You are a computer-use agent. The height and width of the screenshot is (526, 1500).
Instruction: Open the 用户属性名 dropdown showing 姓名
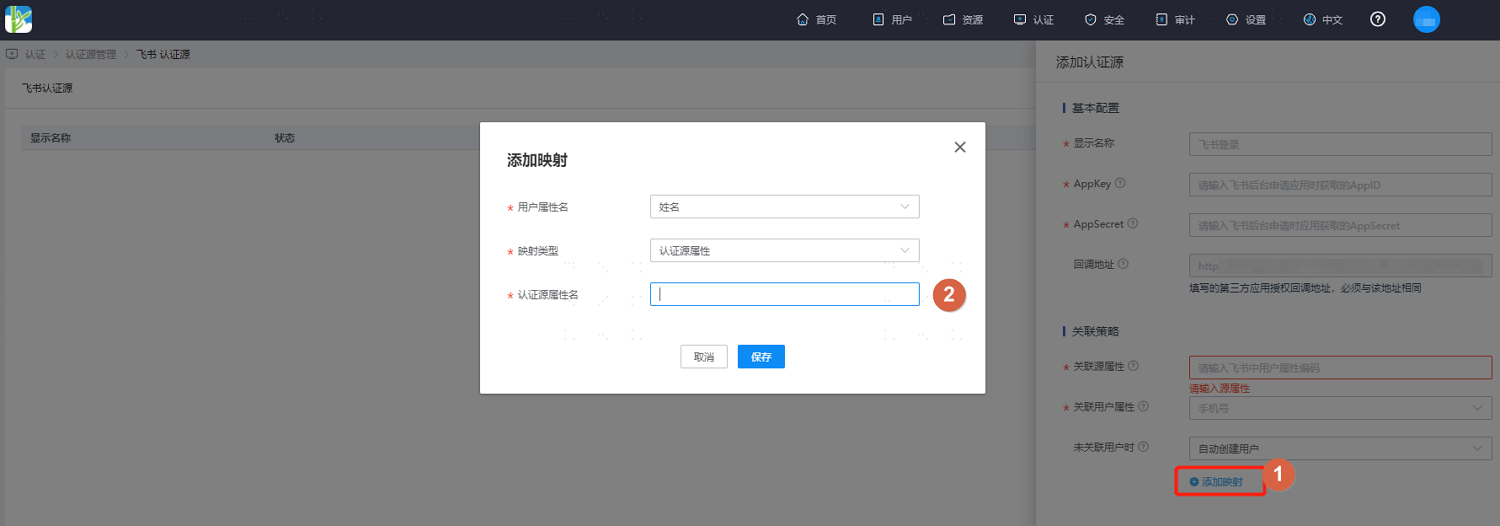[x=784, y=207]
